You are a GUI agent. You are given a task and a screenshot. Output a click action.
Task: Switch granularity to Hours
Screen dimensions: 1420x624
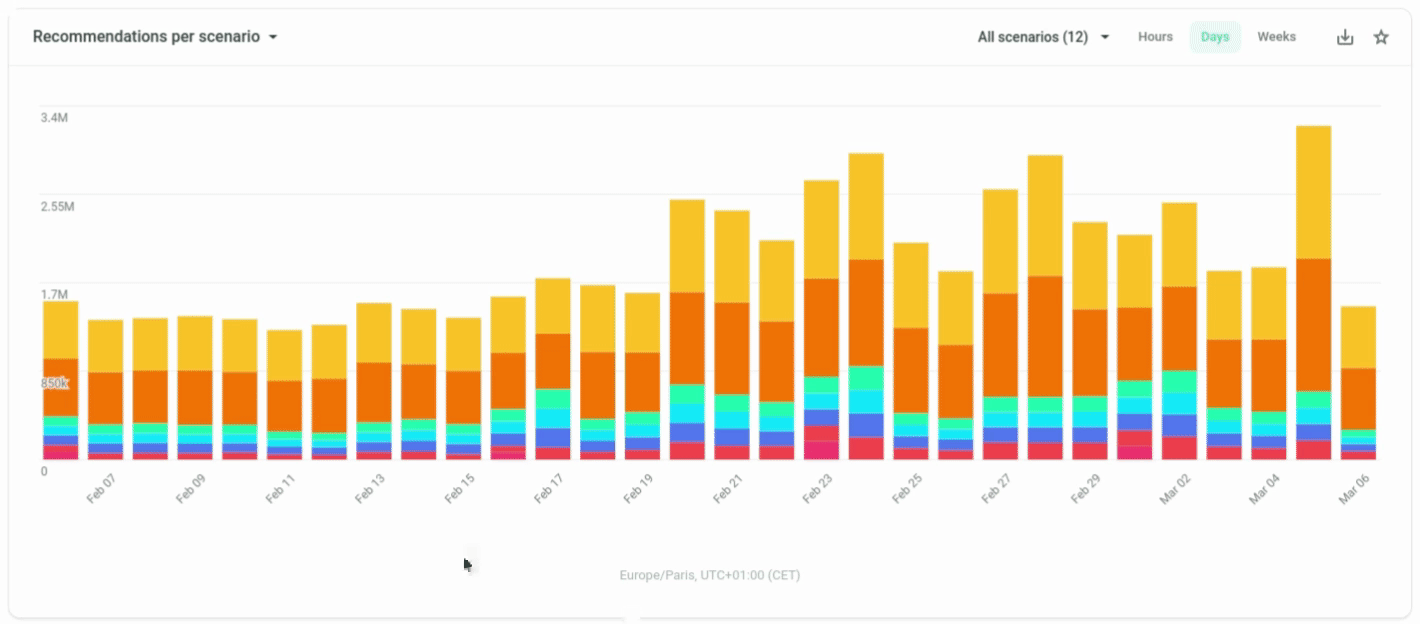tap(1155, 37)
